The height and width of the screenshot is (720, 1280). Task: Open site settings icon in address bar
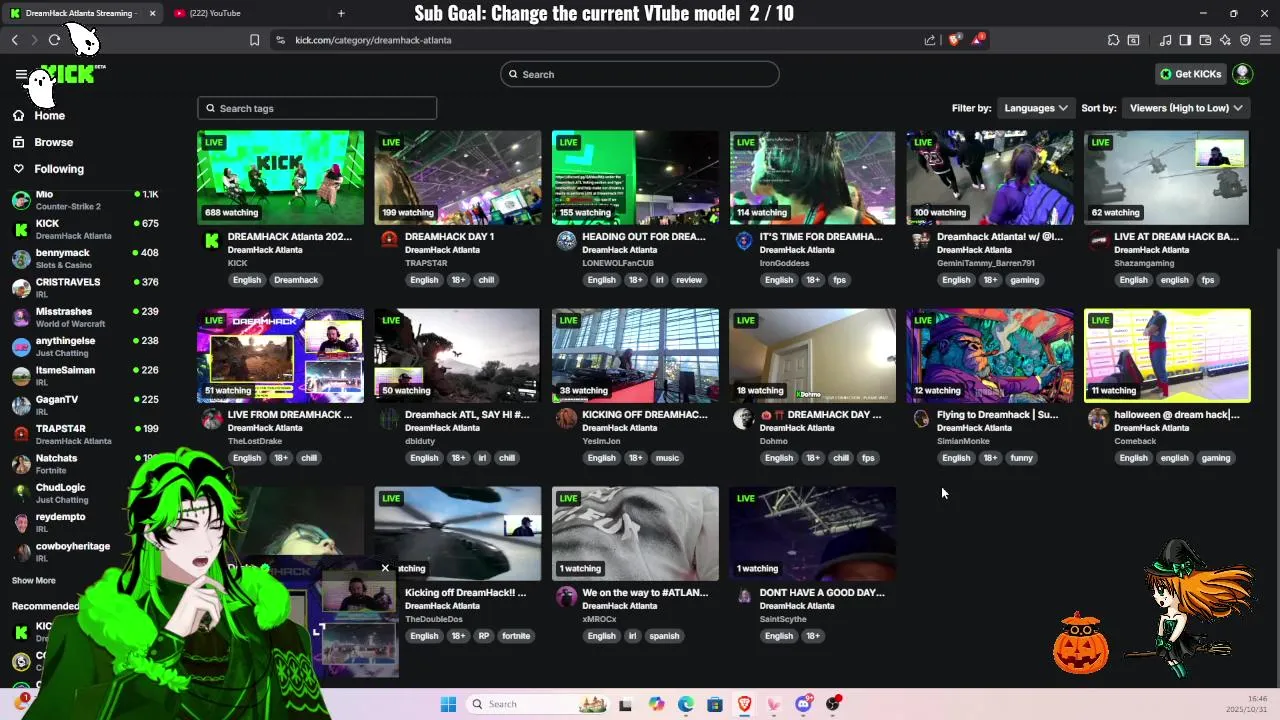[280, 40]
